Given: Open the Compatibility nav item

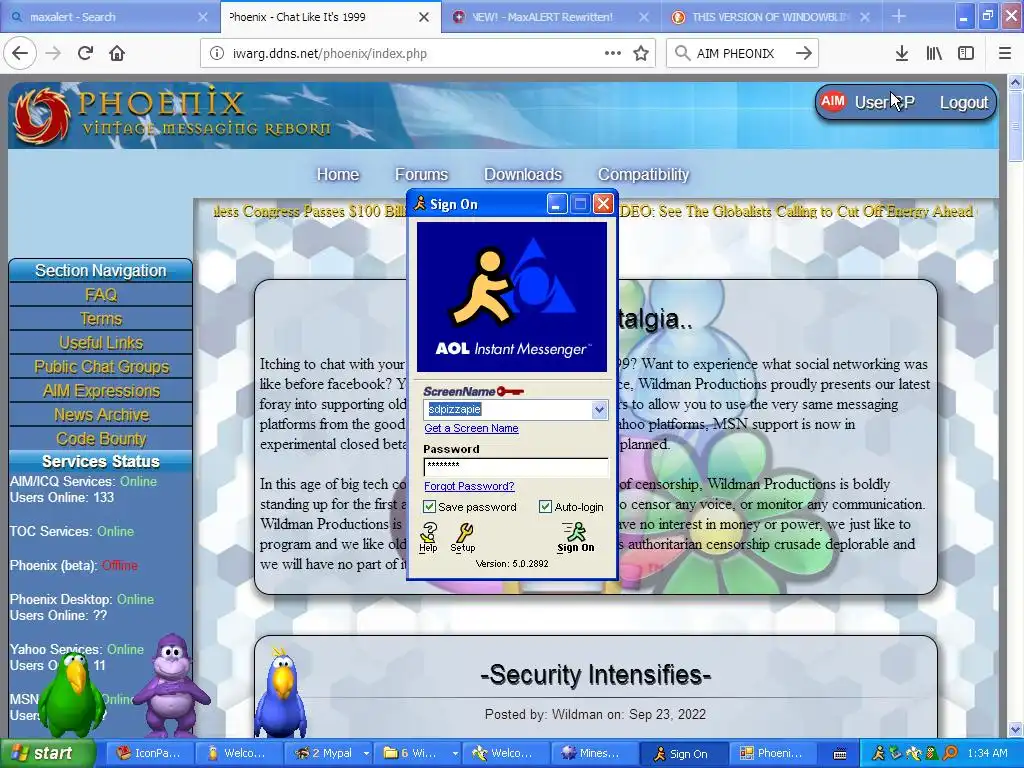Looking at the screenshot, I should [x=643, y=174].
